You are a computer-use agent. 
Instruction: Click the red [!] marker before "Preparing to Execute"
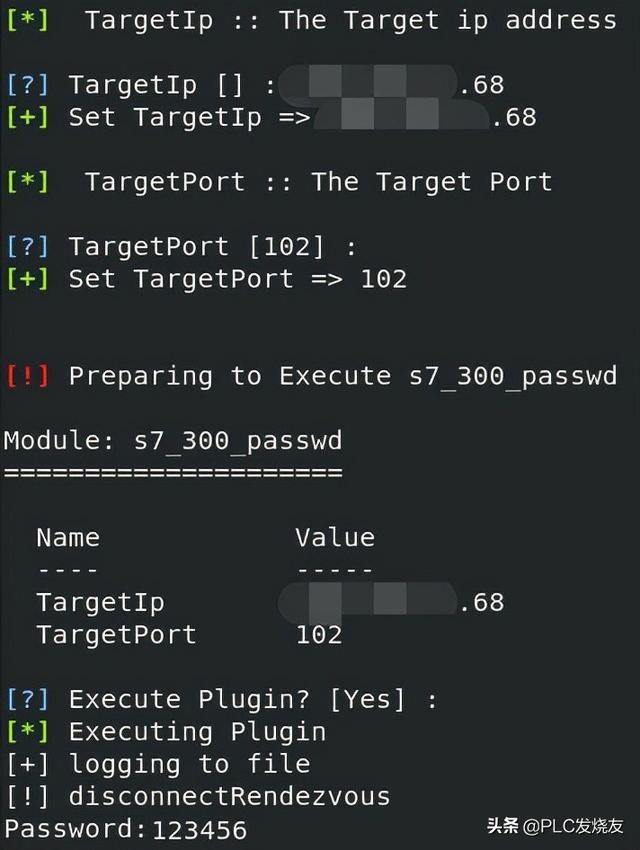(x=28, y=376)
